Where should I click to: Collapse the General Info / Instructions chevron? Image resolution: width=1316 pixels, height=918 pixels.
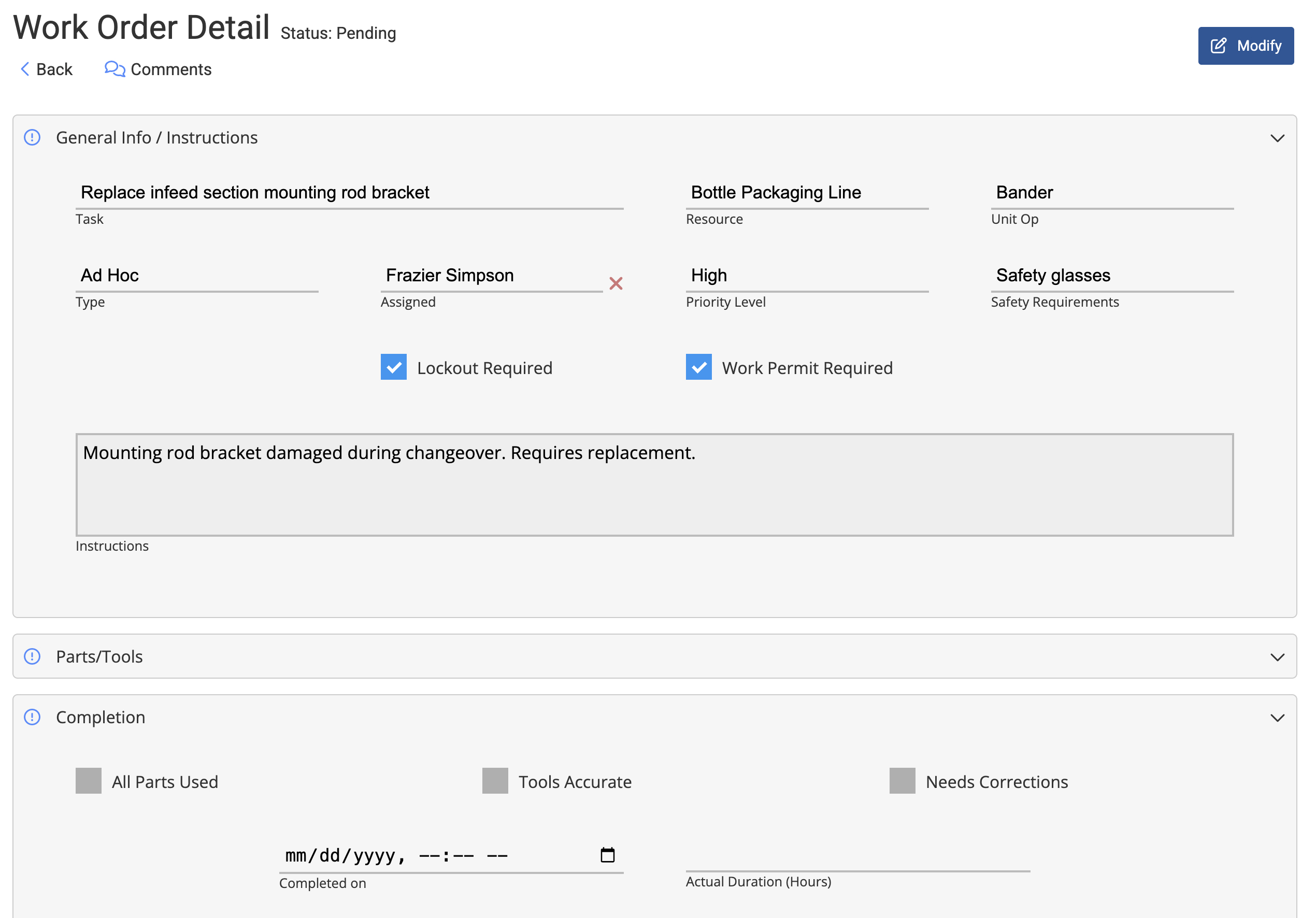[x=1277, y=138]
